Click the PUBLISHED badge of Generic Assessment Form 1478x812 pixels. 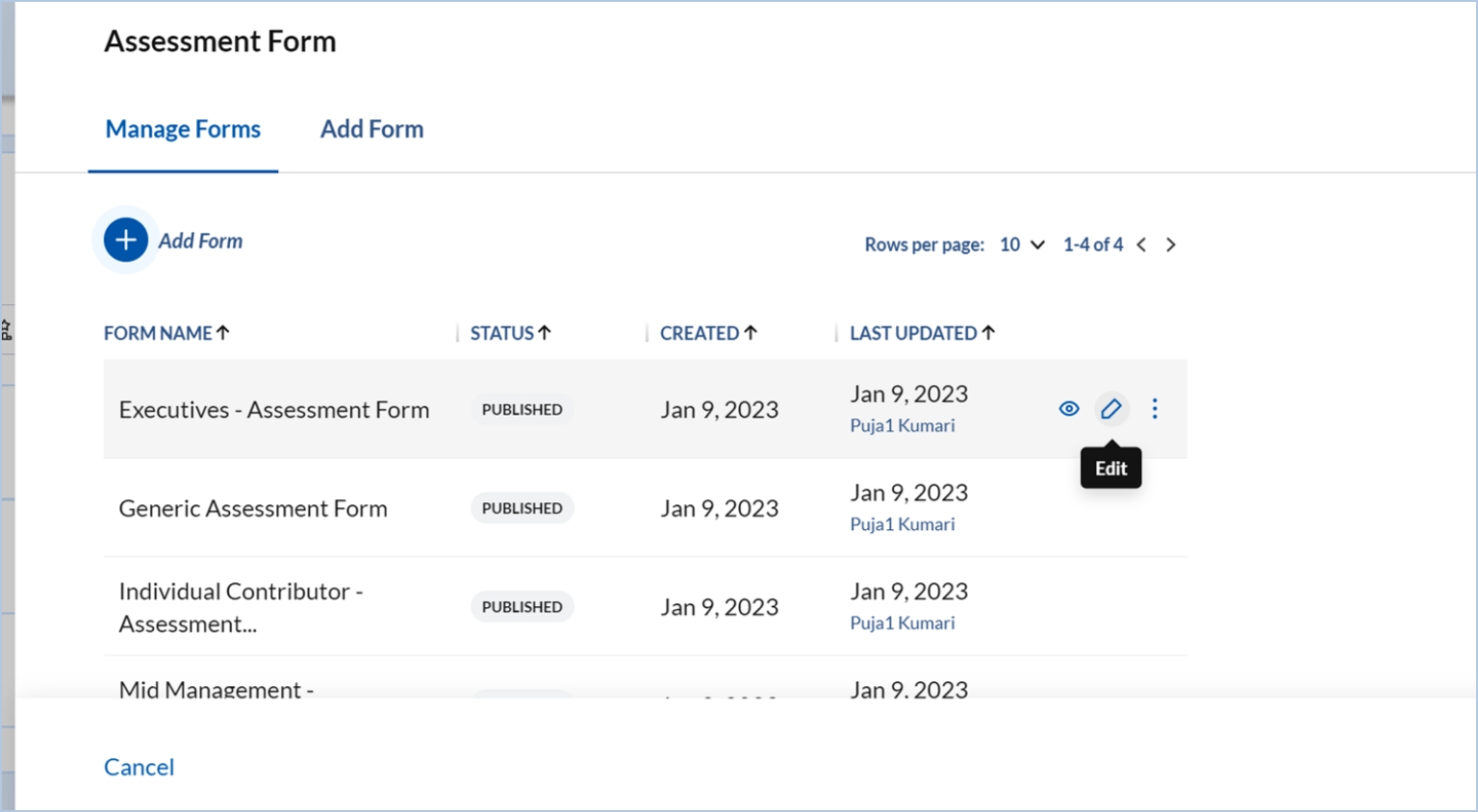pos(522,508)
